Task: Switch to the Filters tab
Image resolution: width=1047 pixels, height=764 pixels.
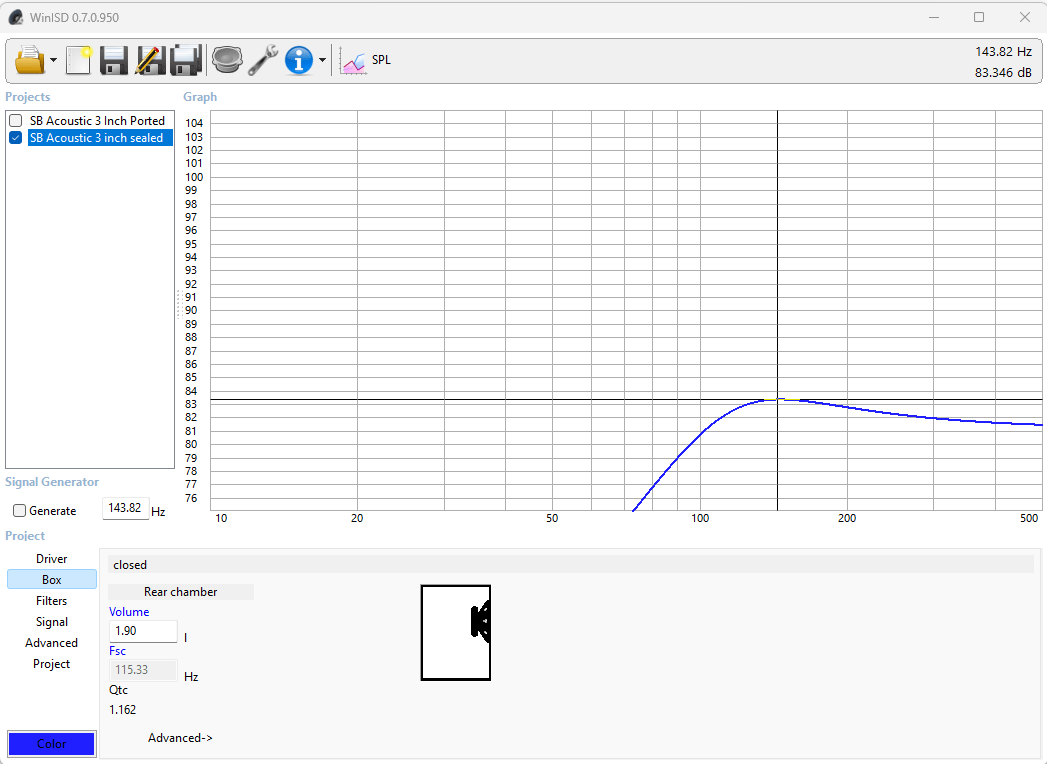Action: 51,601
